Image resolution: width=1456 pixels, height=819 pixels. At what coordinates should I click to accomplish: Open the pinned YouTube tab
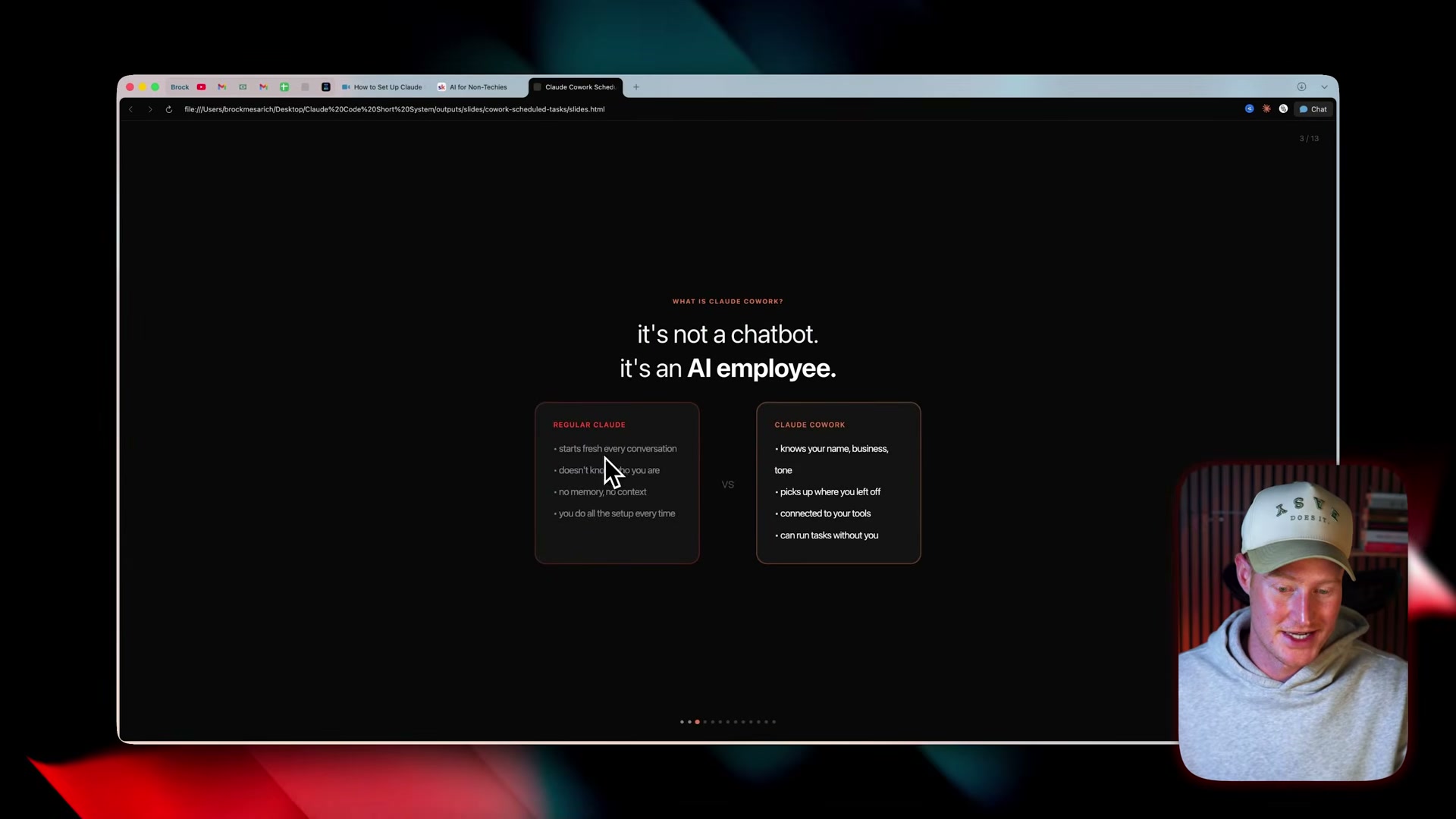pos(201,87)
